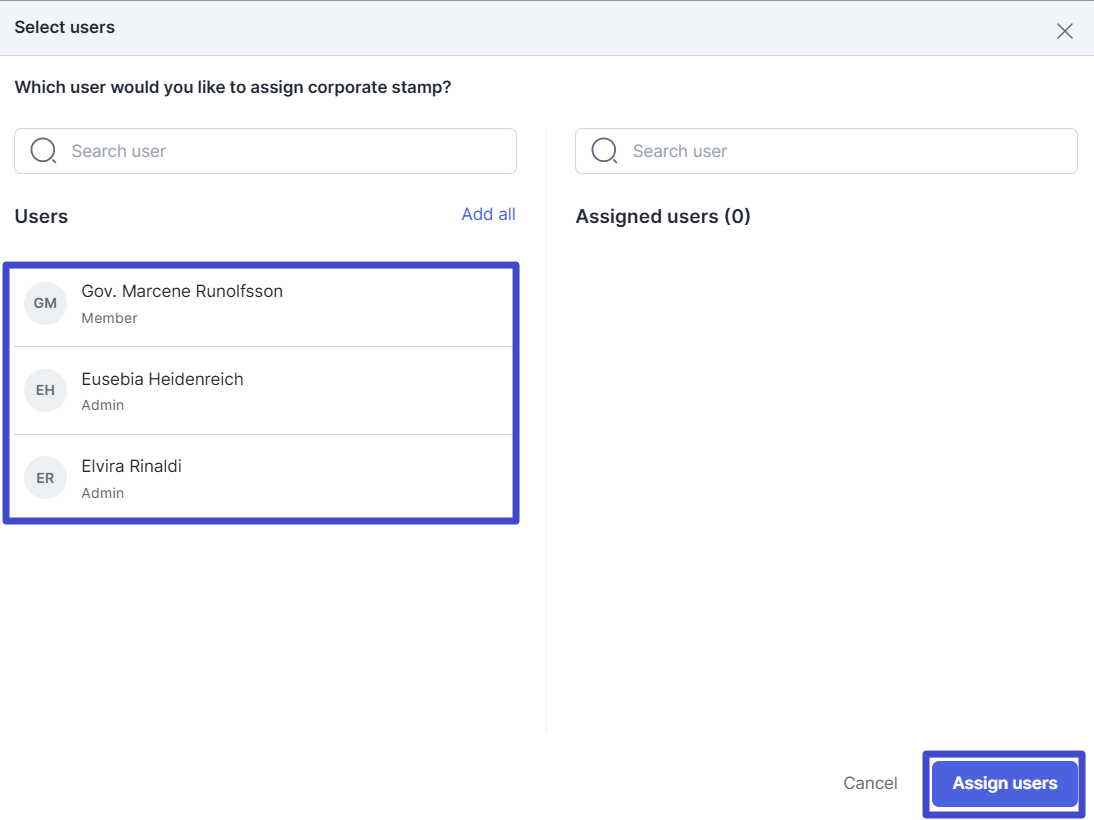
Task: Add all users to assigned list
Action: 488,214
